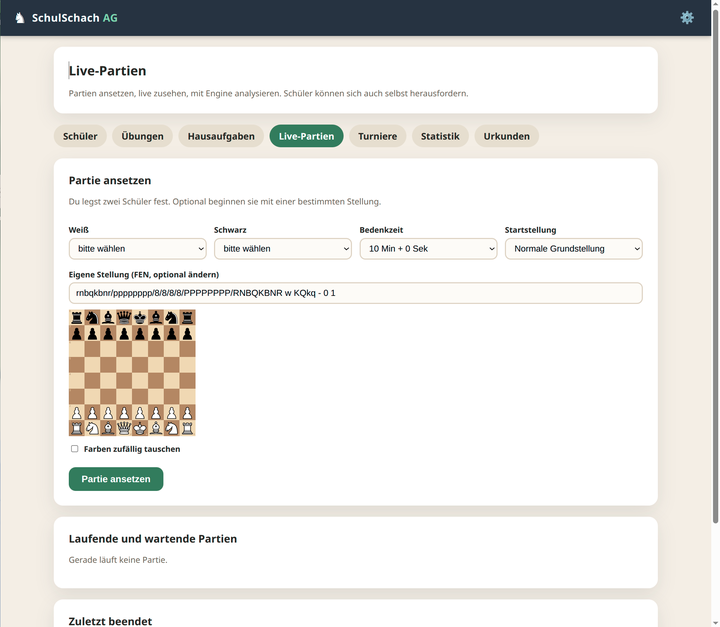720x627 pixels.
Task: Open the Schwarz player dropdown
Action: coord(283,249)
